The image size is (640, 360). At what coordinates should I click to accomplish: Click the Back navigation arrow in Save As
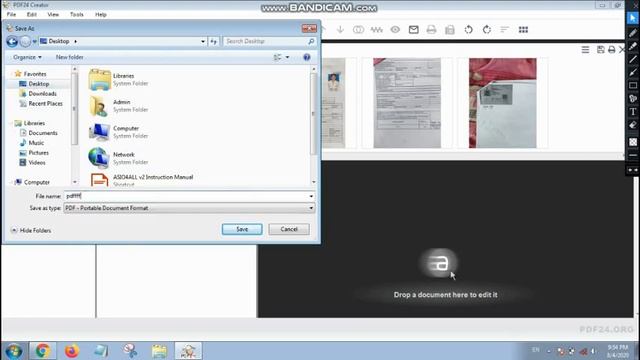click(12, 41)
